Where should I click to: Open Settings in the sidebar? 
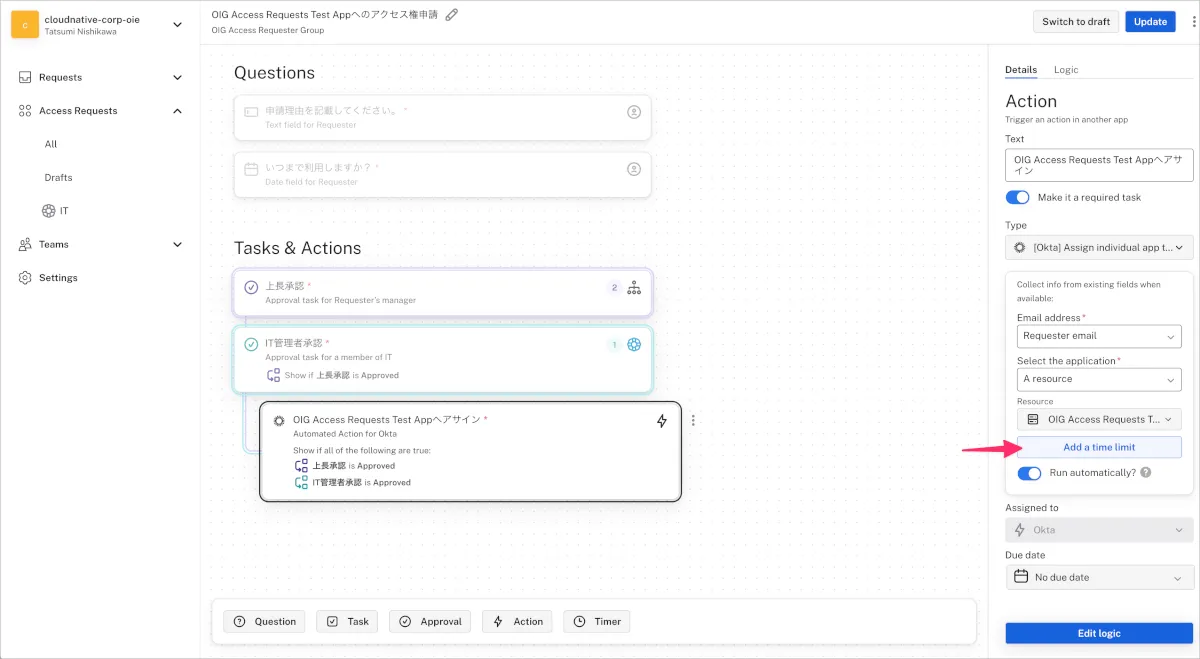(x=58, y=278)
